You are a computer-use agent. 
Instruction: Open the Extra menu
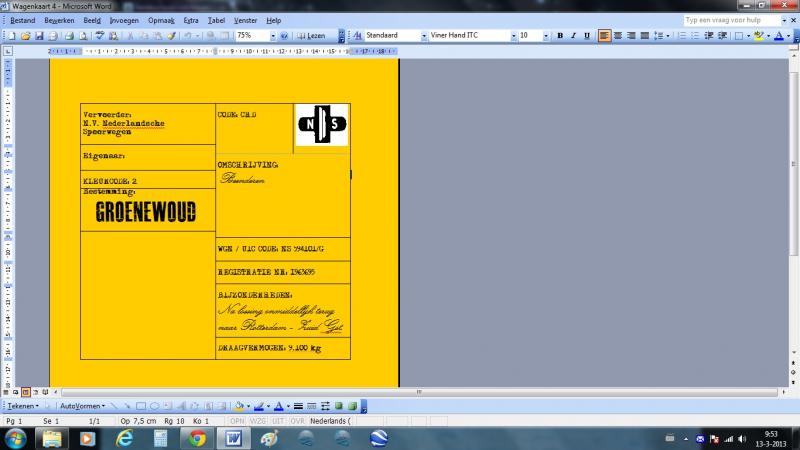(x=191, y=20)
